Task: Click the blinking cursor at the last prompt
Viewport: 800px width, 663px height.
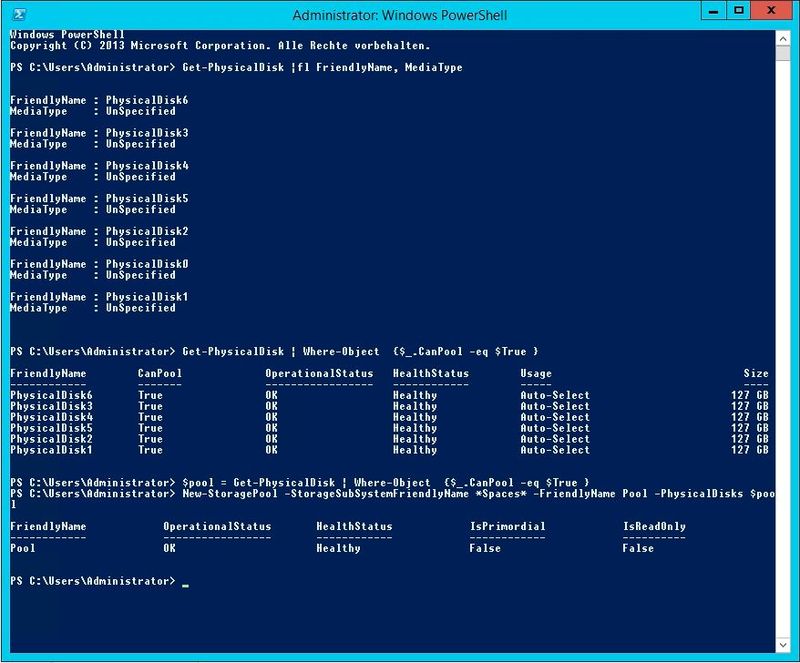Action: (x=185, y=585)
